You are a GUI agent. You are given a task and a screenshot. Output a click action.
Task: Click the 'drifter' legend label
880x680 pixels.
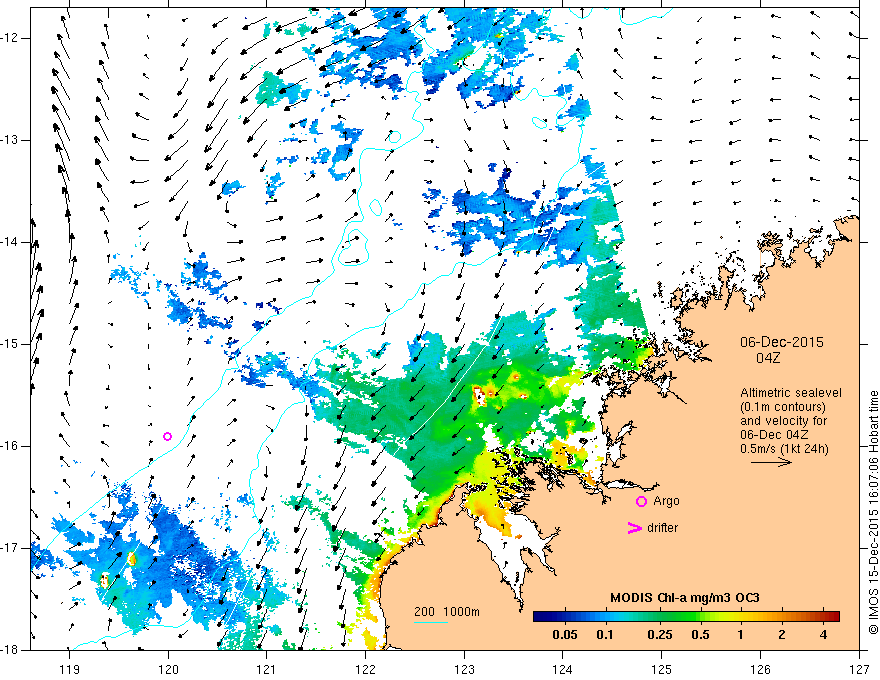coord(662,528)
